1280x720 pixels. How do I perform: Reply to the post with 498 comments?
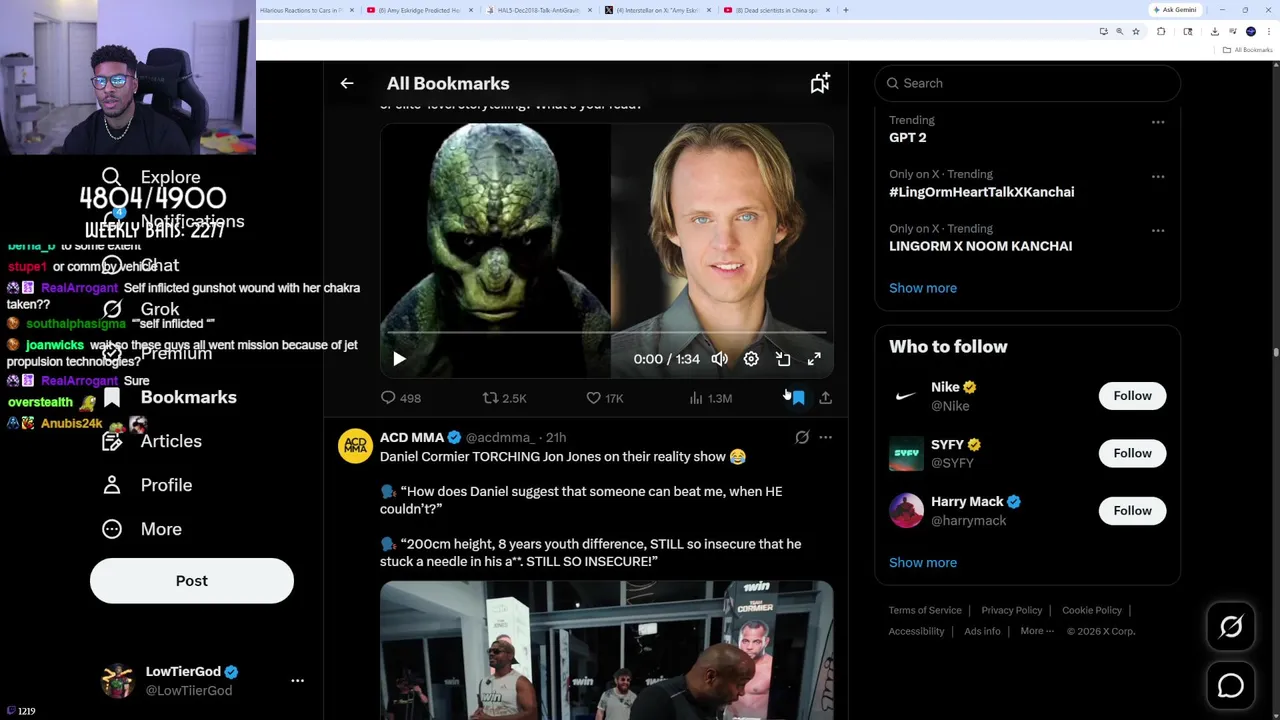(401, 398)
